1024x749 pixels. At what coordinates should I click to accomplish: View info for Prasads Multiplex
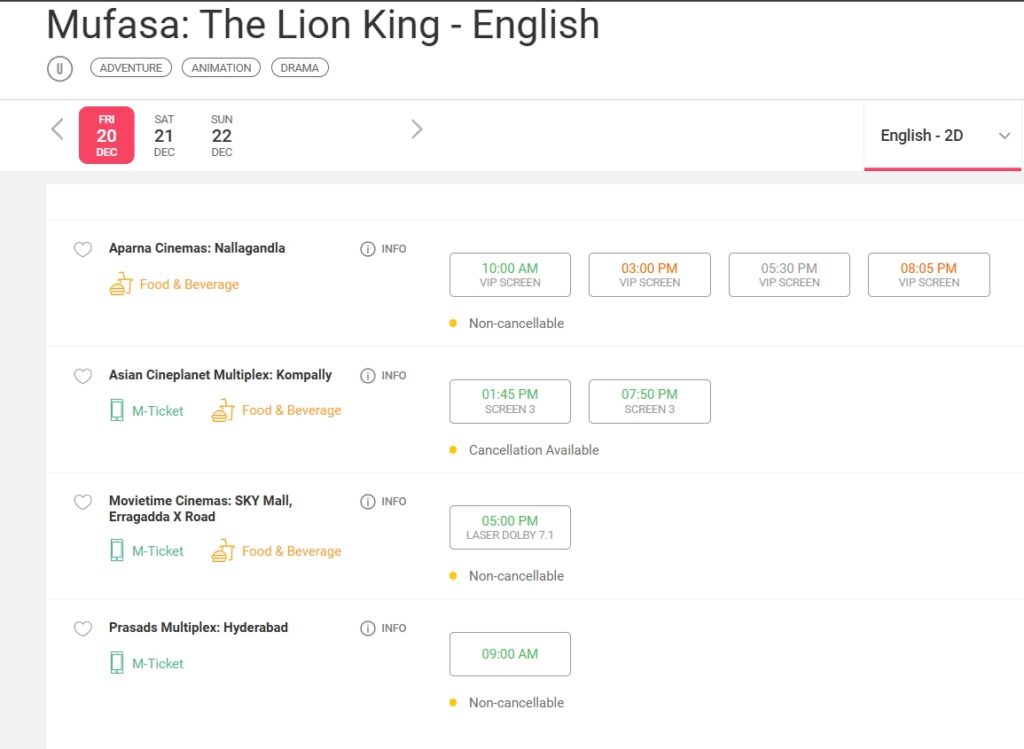click(368, 629)
